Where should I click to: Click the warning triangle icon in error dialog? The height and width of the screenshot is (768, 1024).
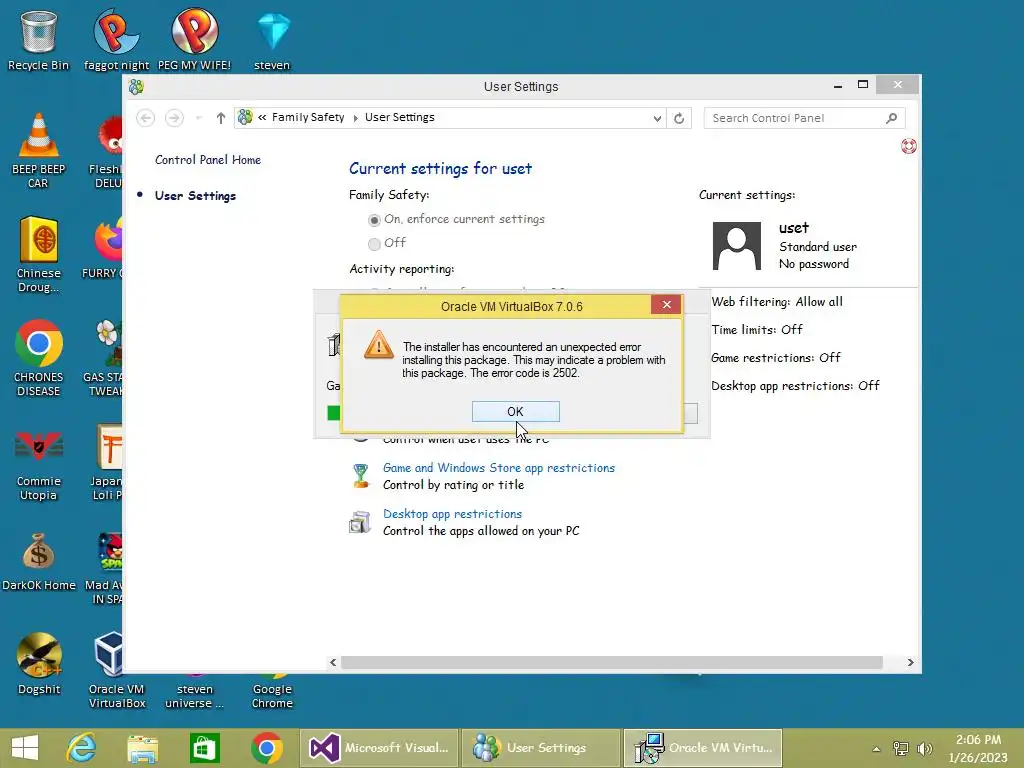point(379,345)
